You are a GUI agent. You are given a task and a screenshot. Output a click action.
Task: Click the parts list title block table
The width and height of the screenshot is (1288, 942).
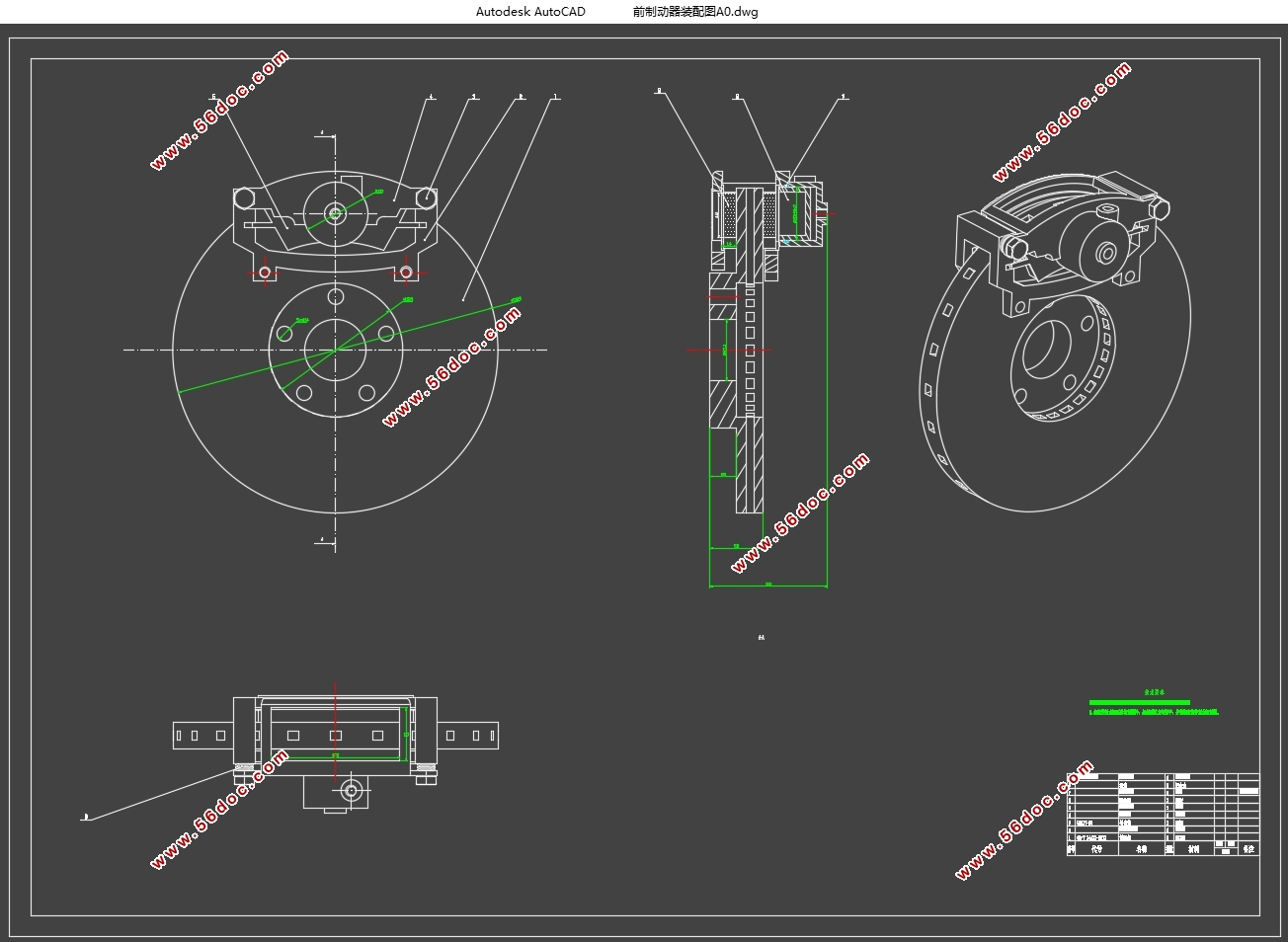point(1164,815)
